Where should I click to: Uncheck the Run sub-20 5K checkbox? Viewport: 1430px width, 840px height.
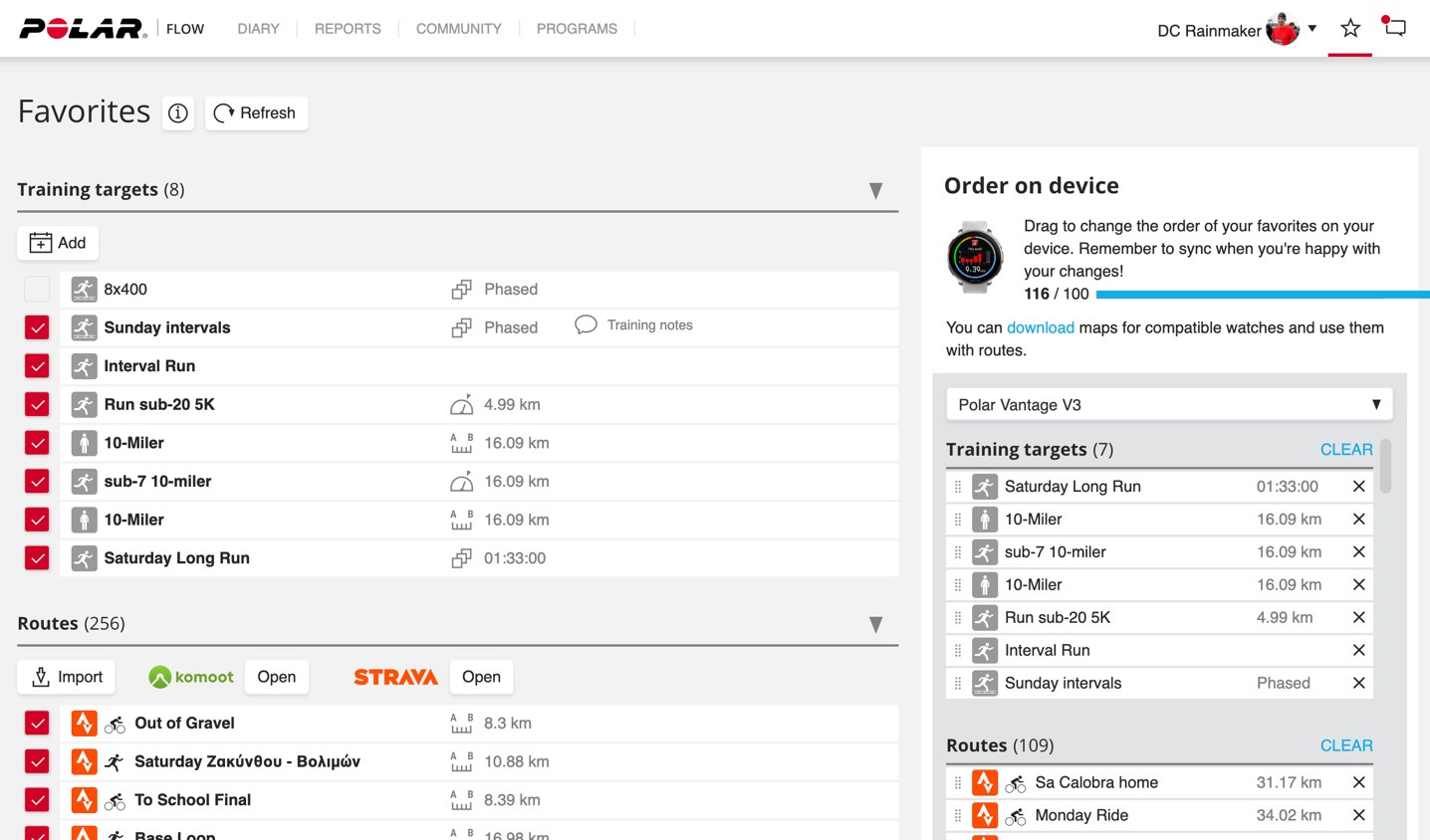coord(37,405)
